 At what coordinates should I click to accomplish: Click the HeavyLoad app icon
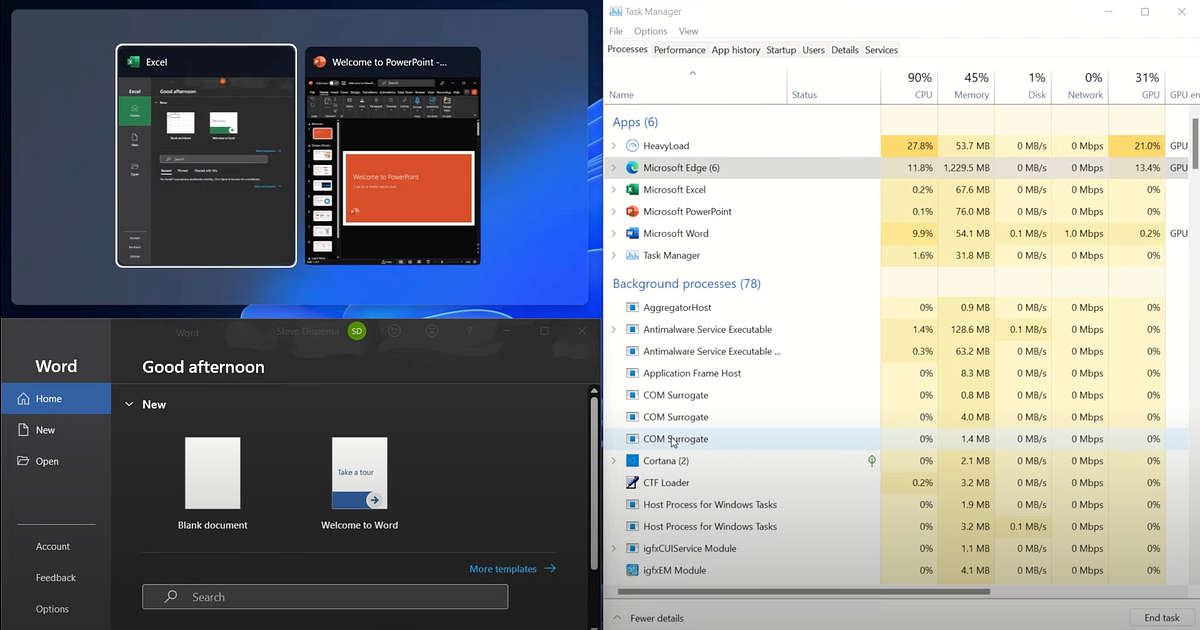(x=632, y=145)
